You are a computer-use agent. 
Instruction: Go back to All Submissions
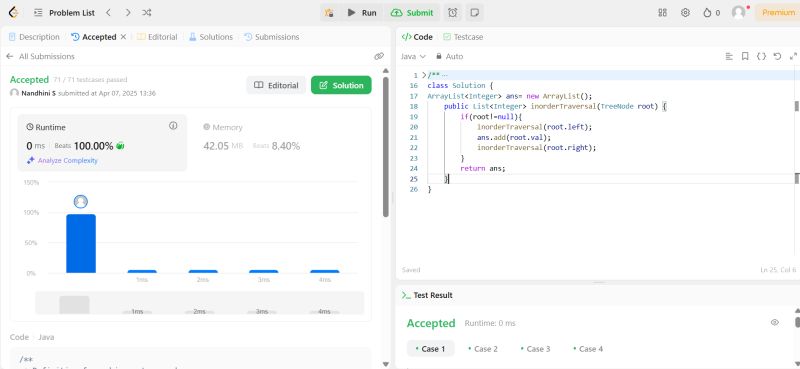coord(40,56)
